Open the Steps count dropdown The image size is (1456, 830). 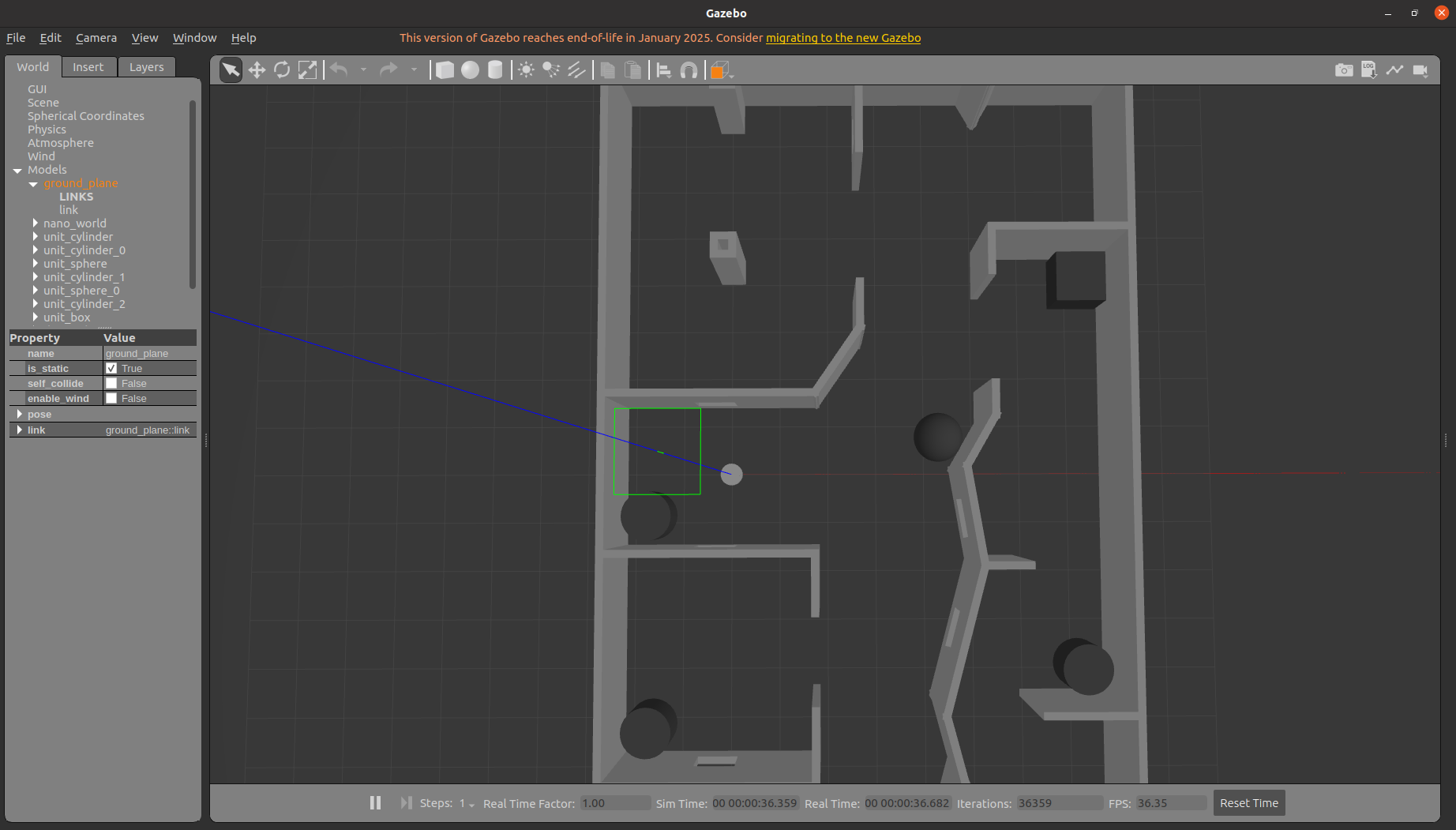point(467,803)
